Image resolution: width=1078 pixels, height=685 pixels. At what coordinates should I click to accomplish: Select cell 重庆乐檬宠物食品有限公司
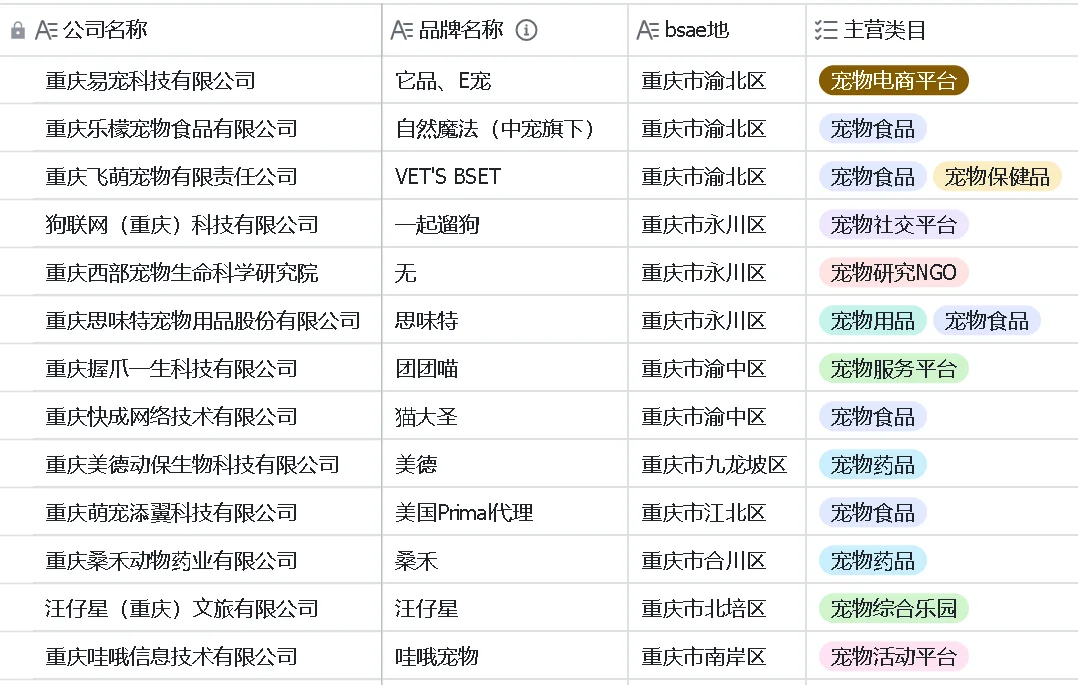click(x=190, y=129)
